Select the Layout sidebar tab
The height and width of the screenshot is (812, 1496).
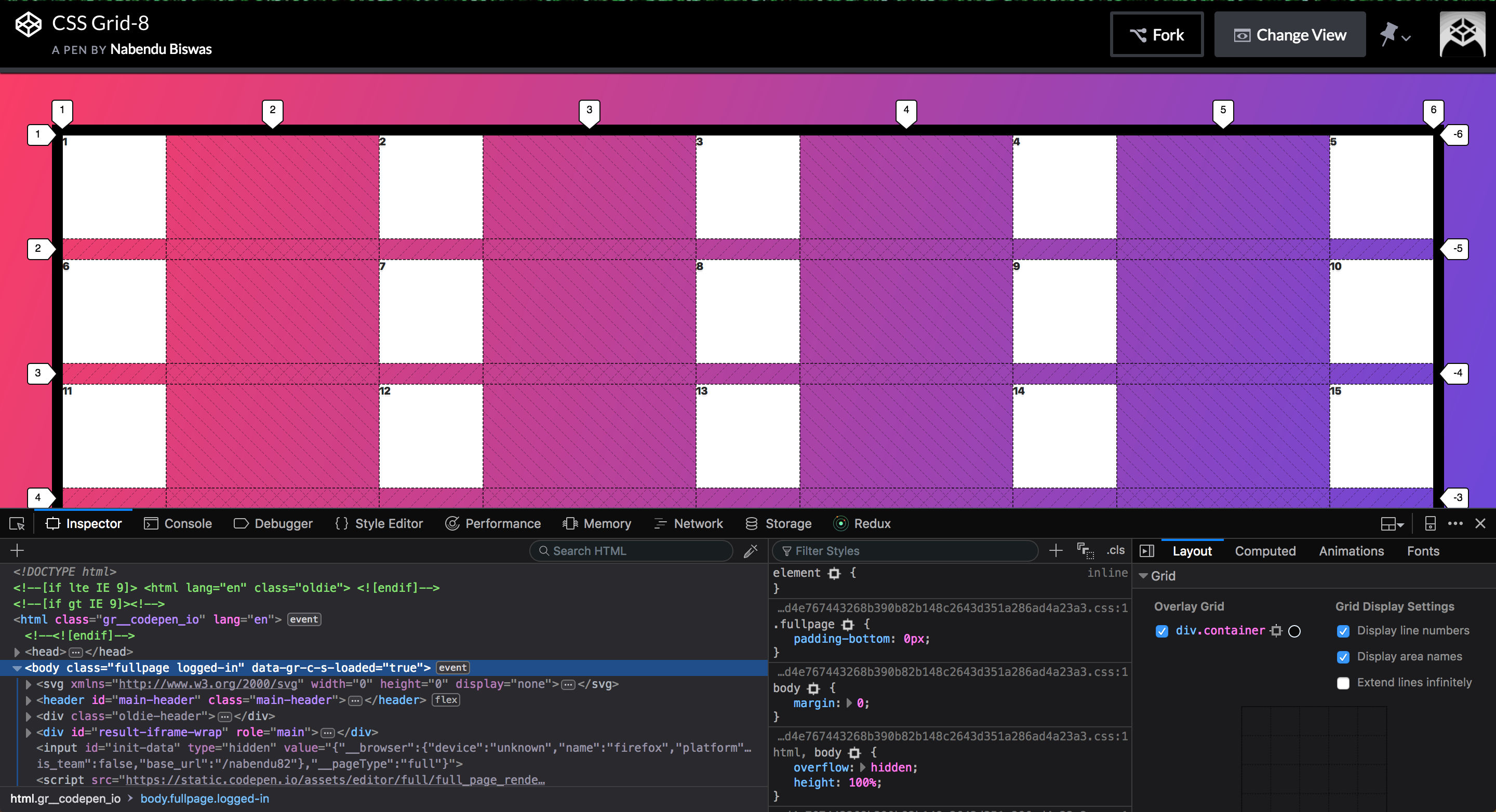[1192, 551]
